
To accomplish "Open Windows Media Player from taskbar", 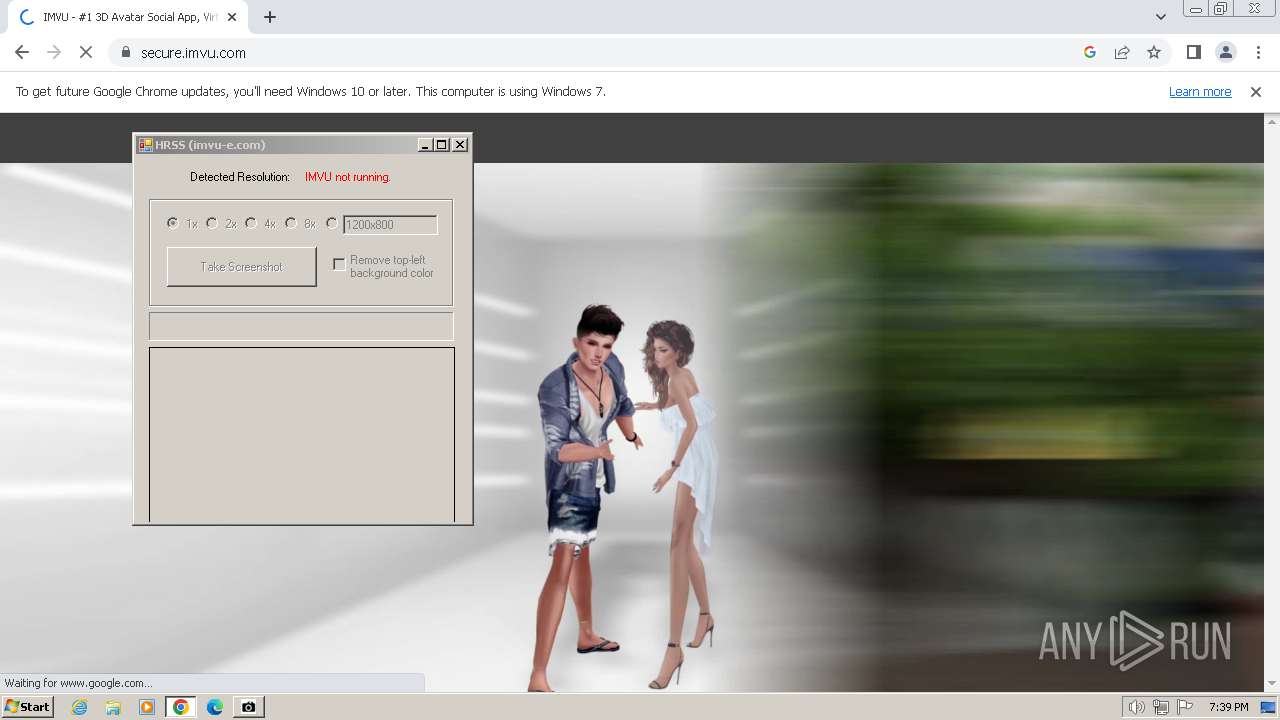I will click(147, 707).
